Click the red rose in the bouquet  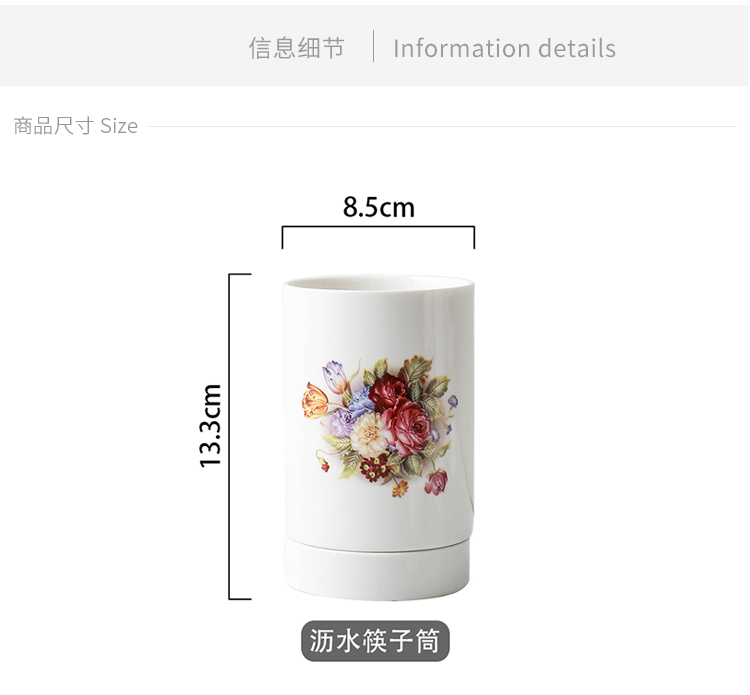(409, 426)
